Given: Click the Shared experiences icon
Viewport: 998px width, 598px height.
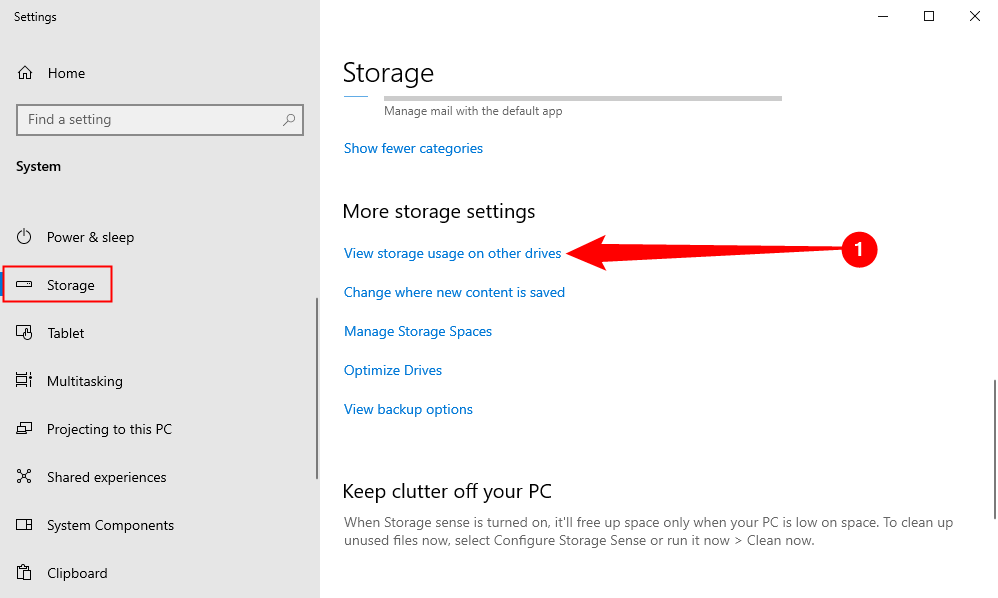Looking at the screenshot, I should pos(25,477).
